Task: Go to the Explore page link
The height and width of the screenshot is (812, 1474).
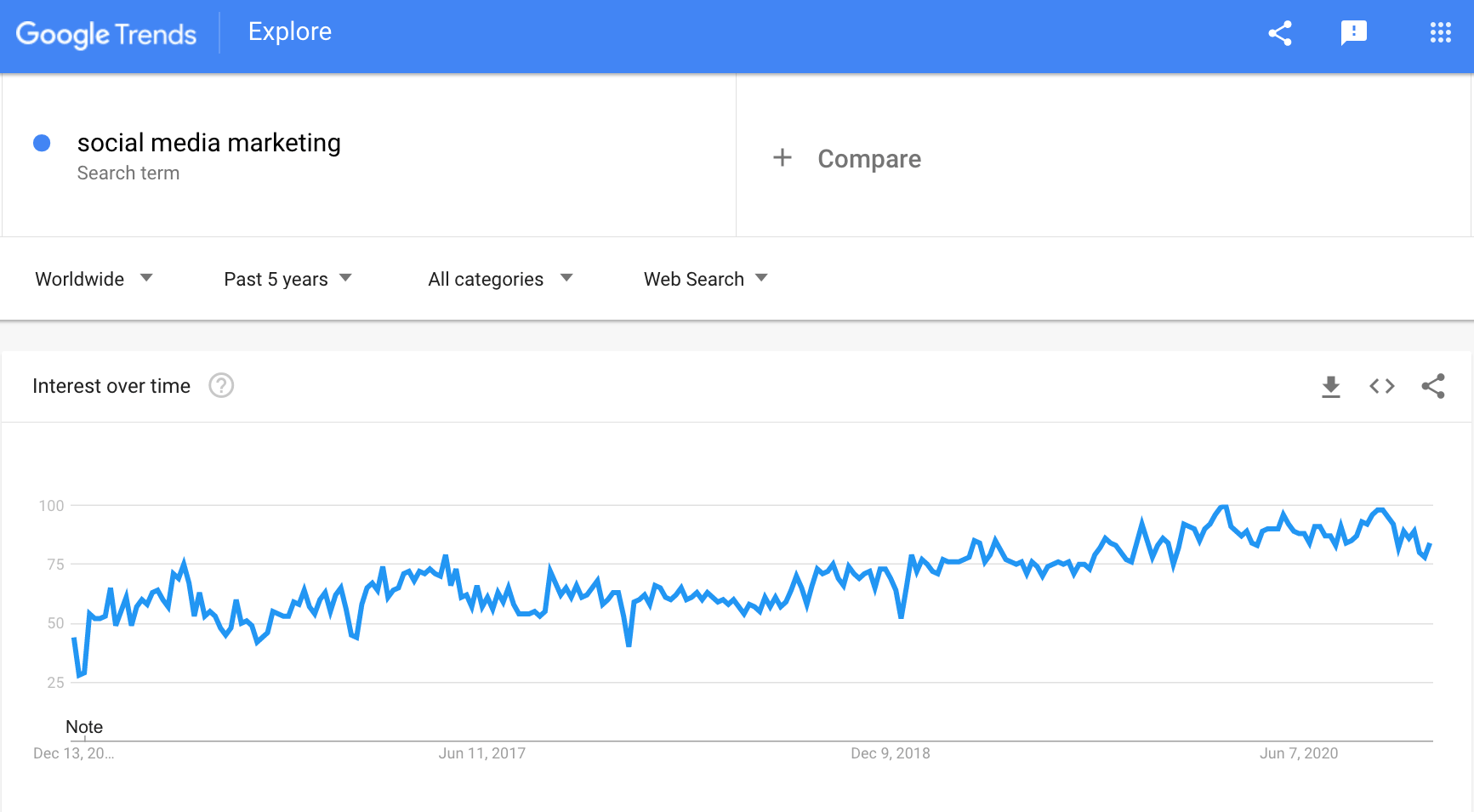Action: point(290,32)
